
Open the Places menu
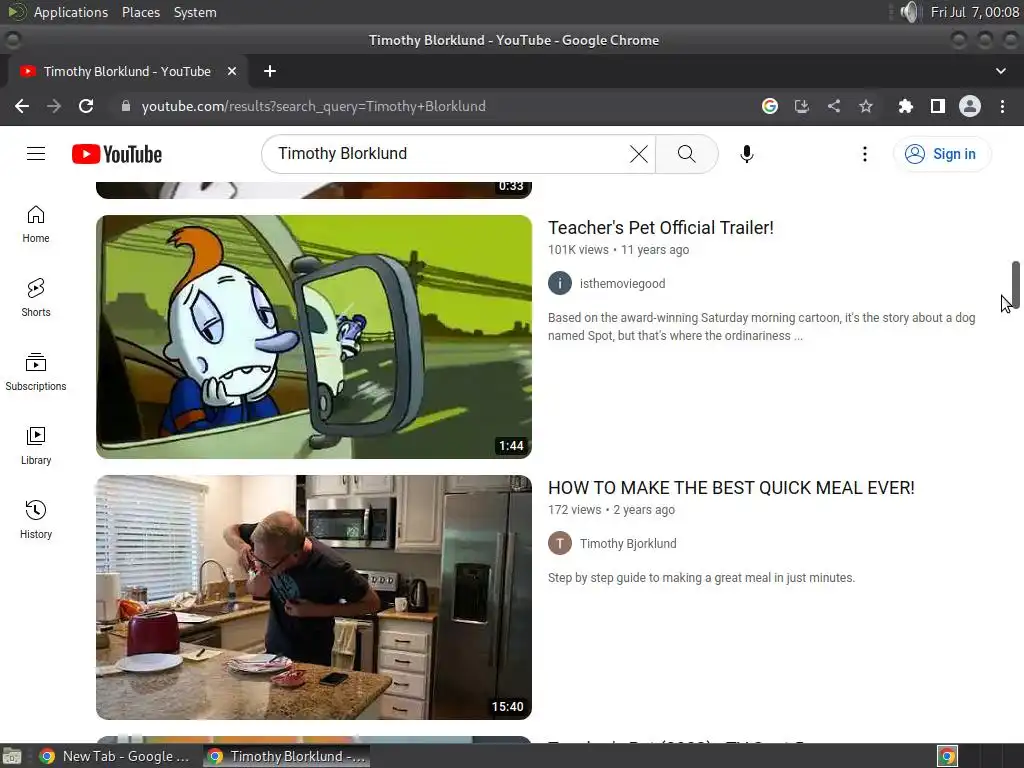pos(141,12)
